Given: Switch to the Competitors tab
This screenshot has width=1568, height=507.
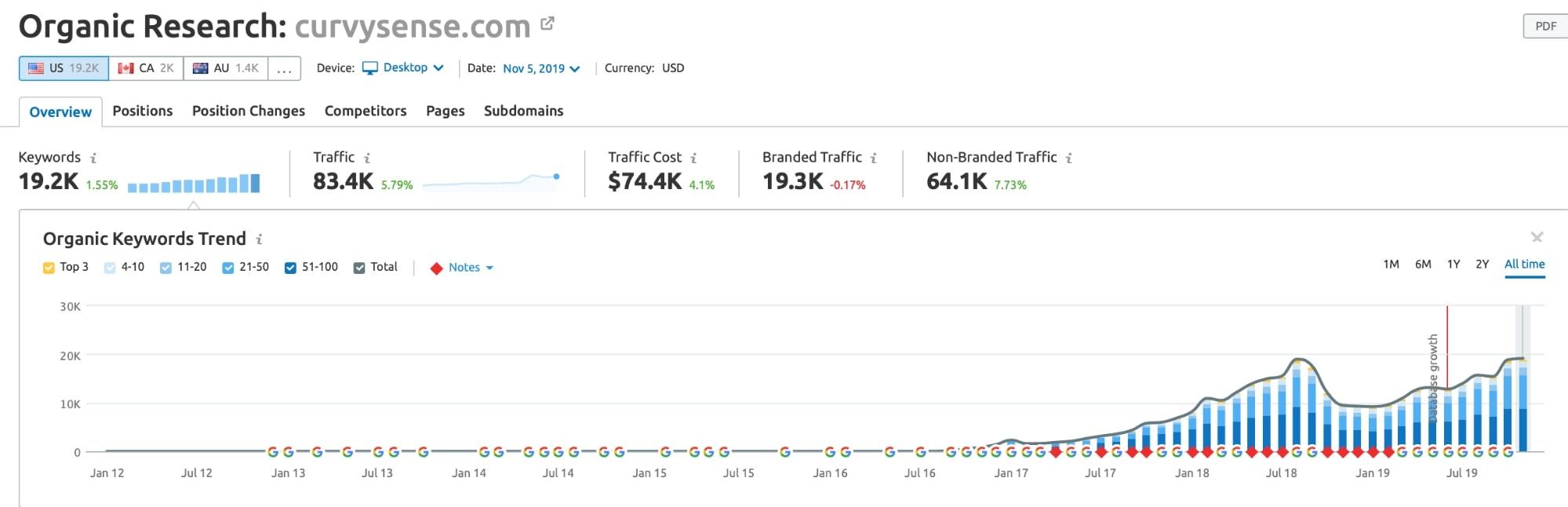Looking at the screenshot, I should [x=365, y=111].
